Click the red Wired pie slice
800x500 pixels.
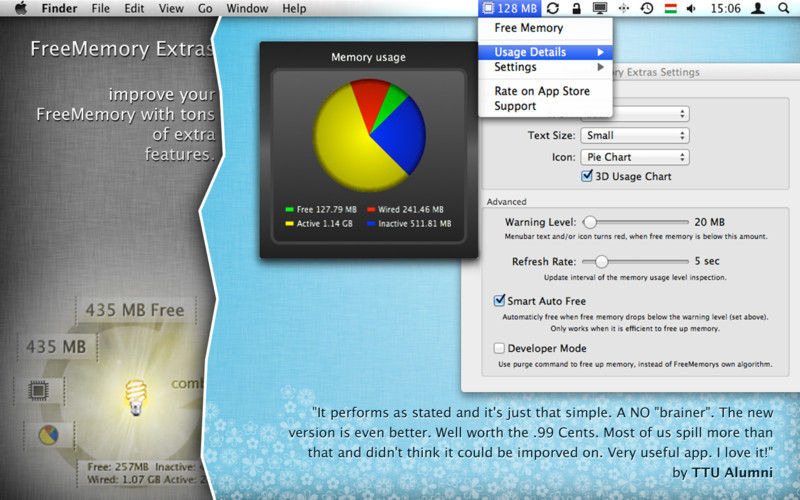[x=370, y=97]
